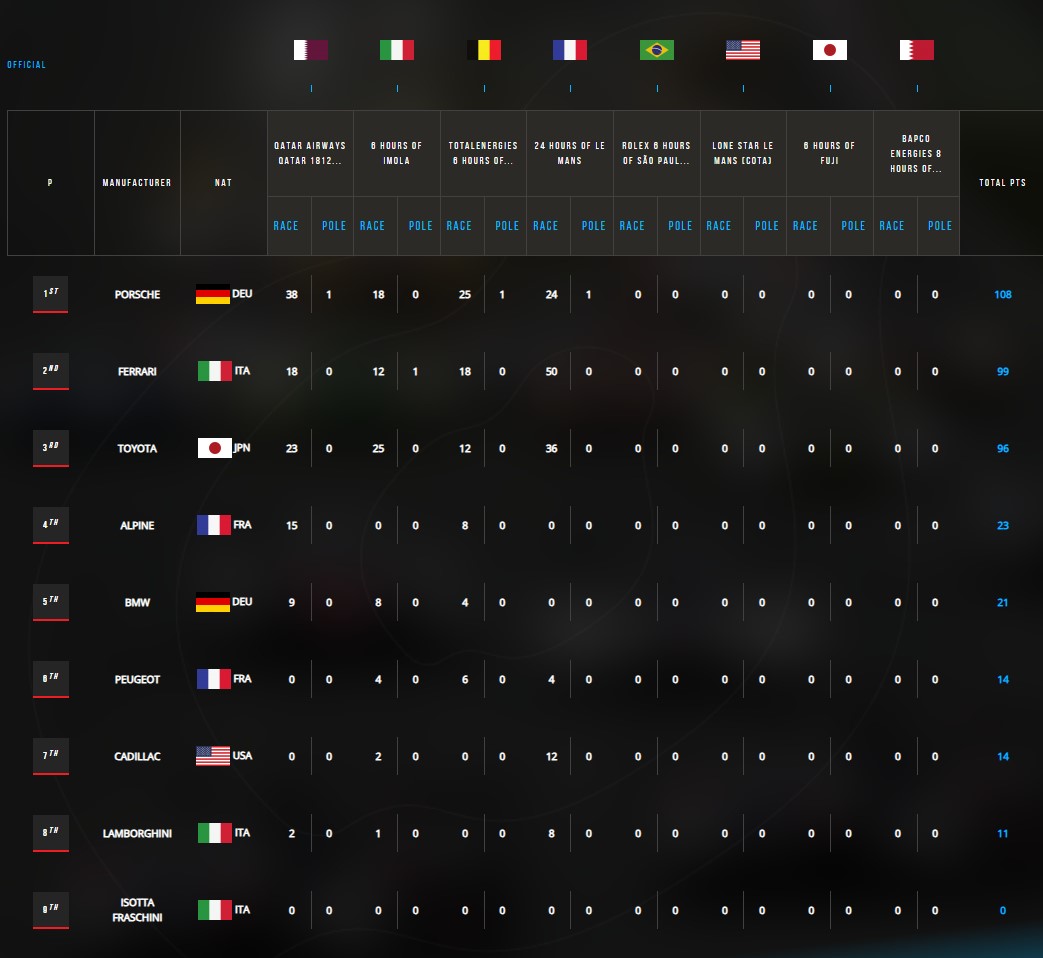Click the Qatar flag above the first race column

(x=311, y=50)
